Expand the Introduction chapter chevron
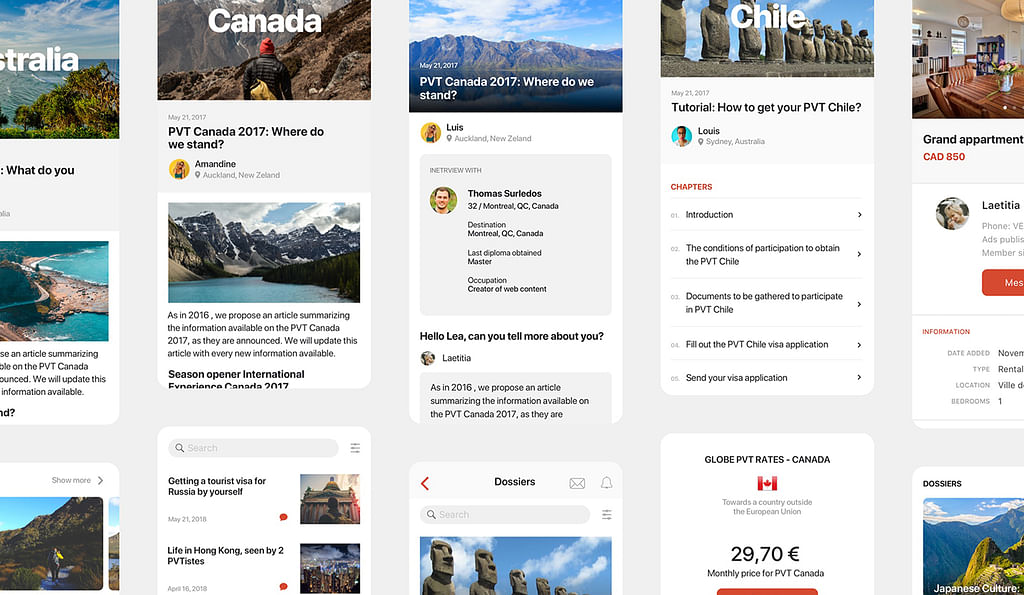The width and height of the screenshot is (1024, 595). click(x=859, y=215)
